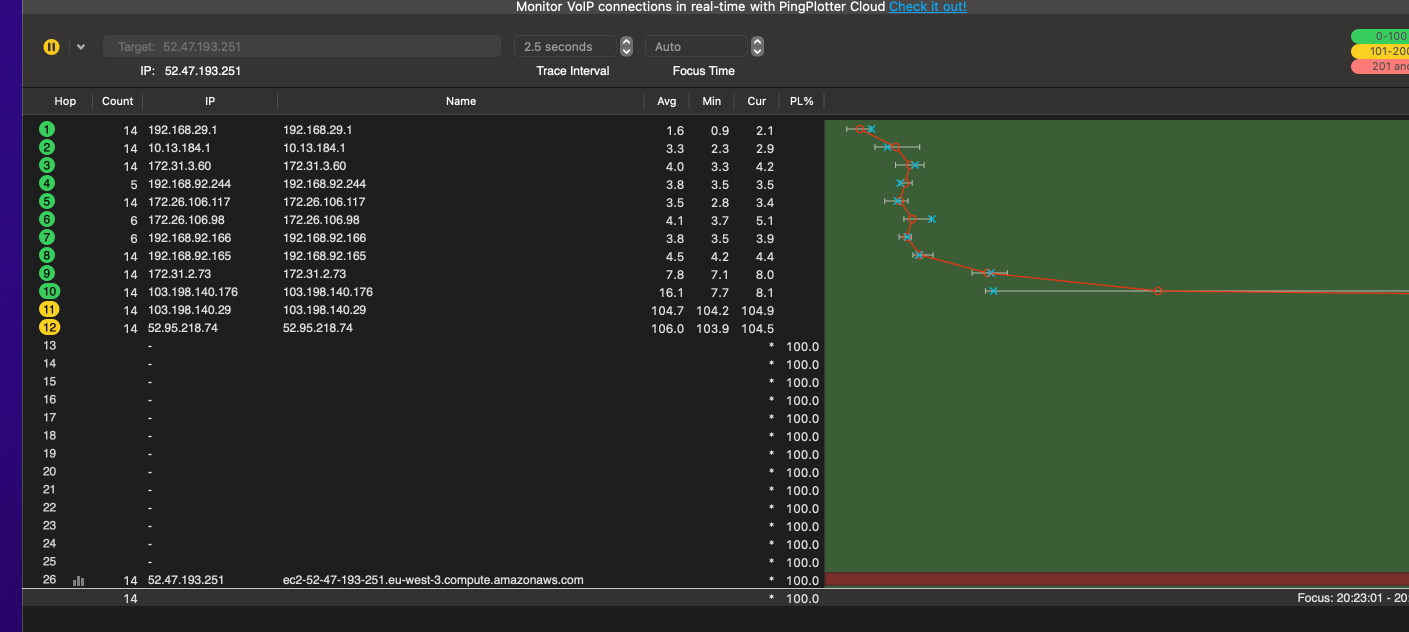Click the hop 1 green circle icon

(x=47, y=129)
